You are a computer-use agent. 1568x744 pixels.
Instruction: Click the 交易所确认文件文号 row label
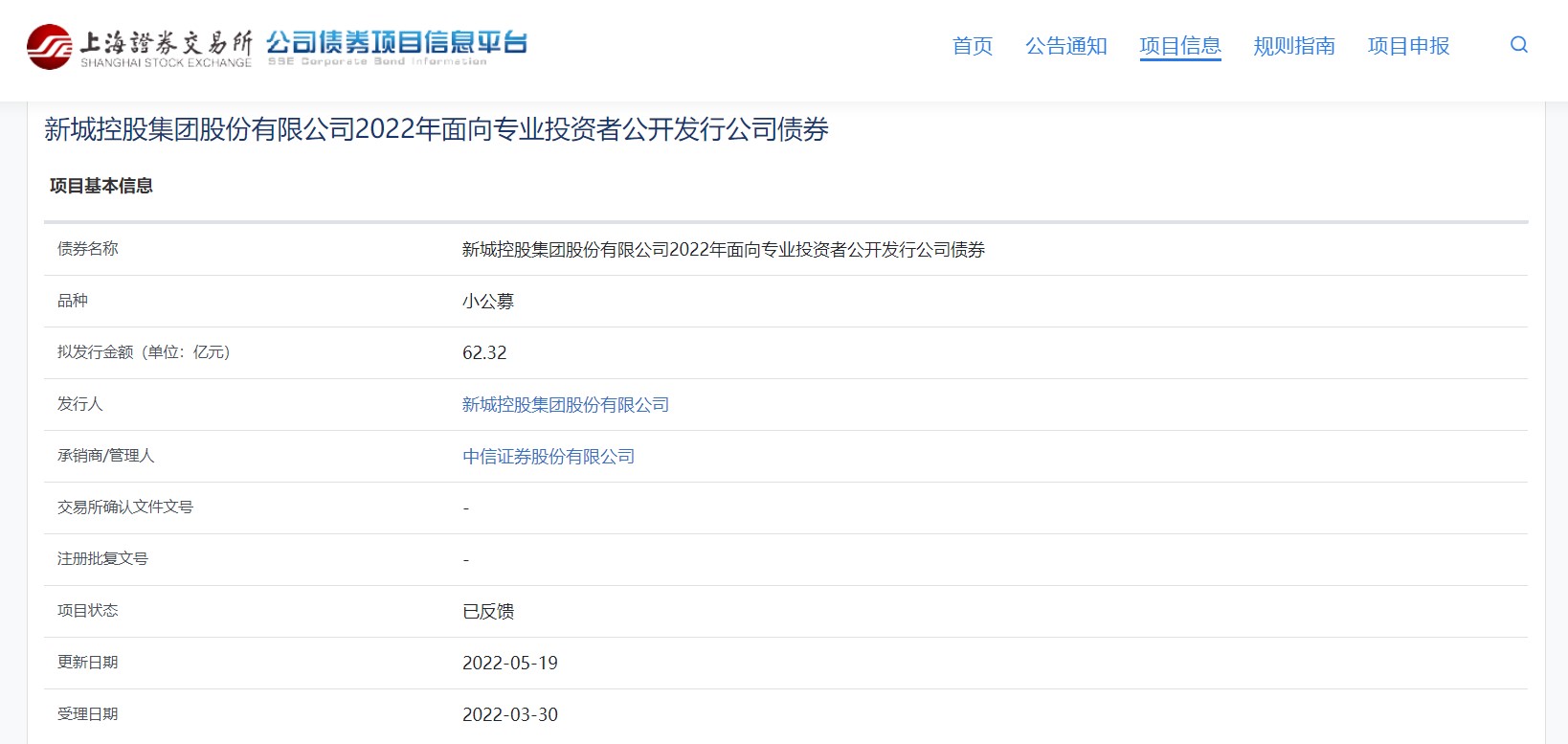tap(124, 507)
